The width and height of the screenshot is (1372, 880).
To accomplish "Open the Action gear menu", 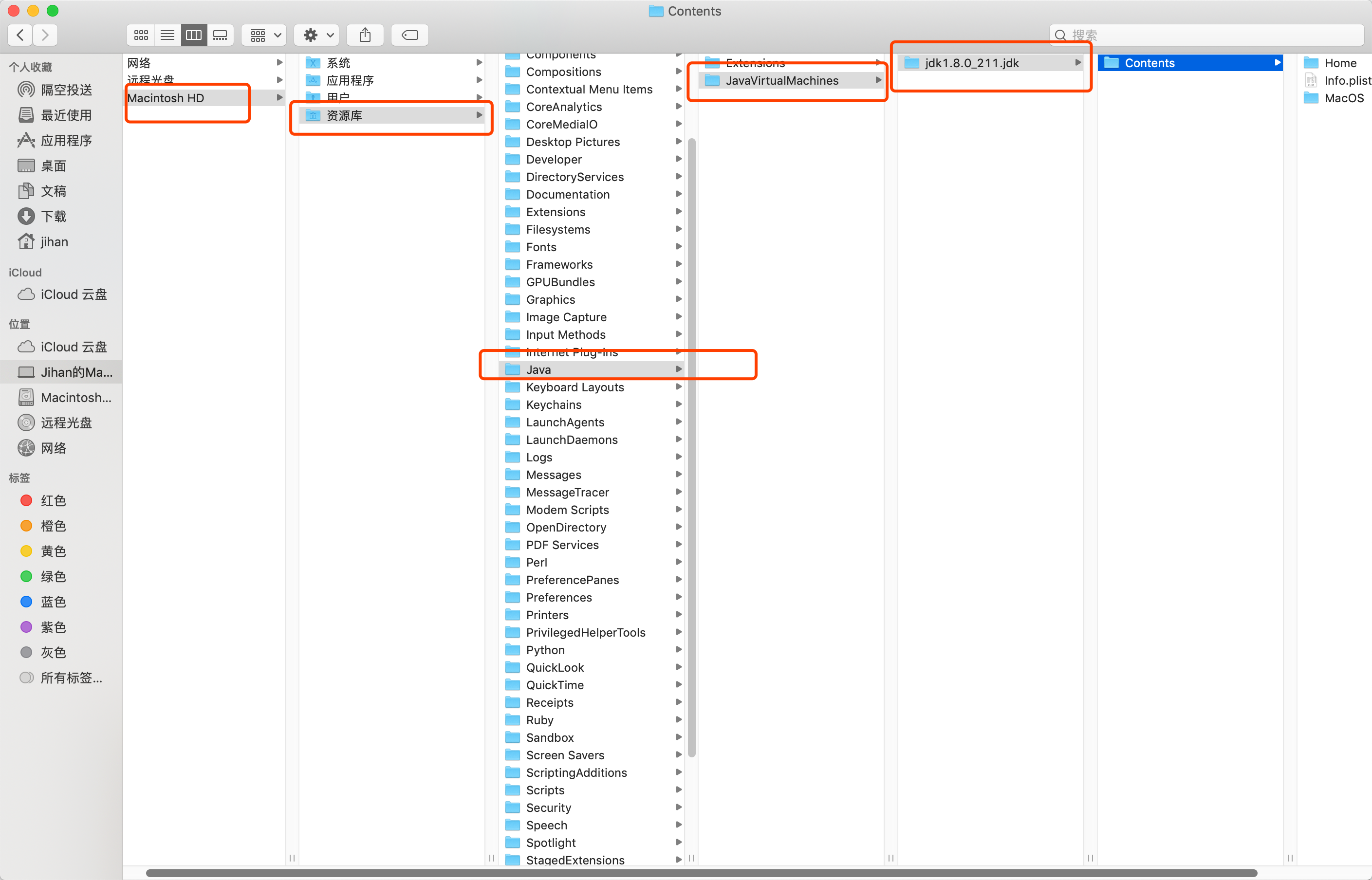I will tap(317, 36).
